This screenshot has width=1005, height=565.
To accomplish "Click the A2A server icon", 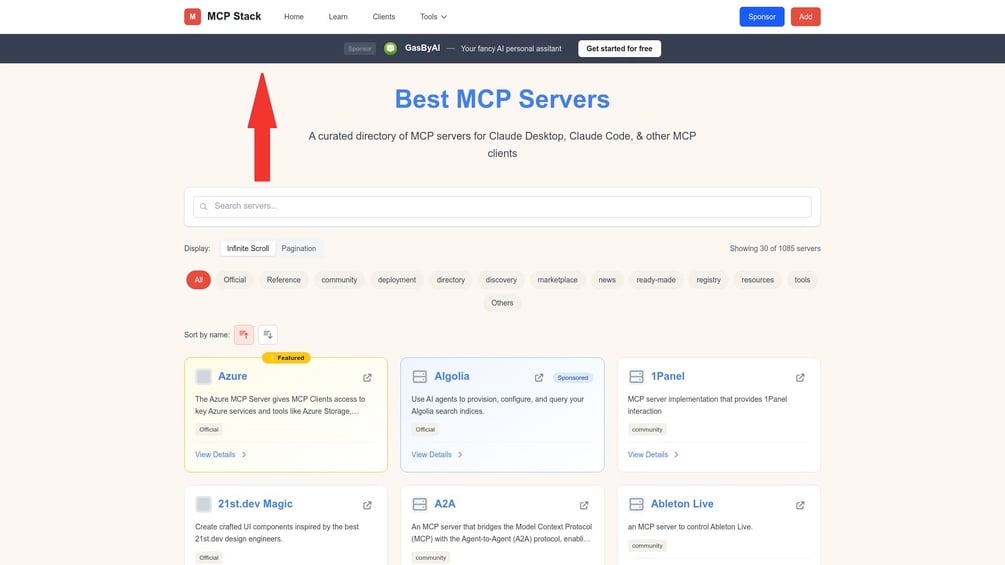I will tap(420, 504).
